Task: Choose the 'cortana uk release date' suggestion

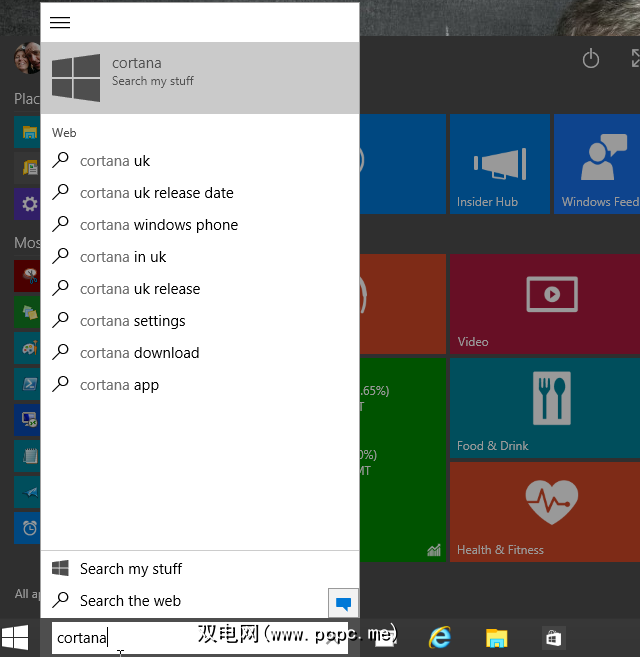Action: click(157, 193)
